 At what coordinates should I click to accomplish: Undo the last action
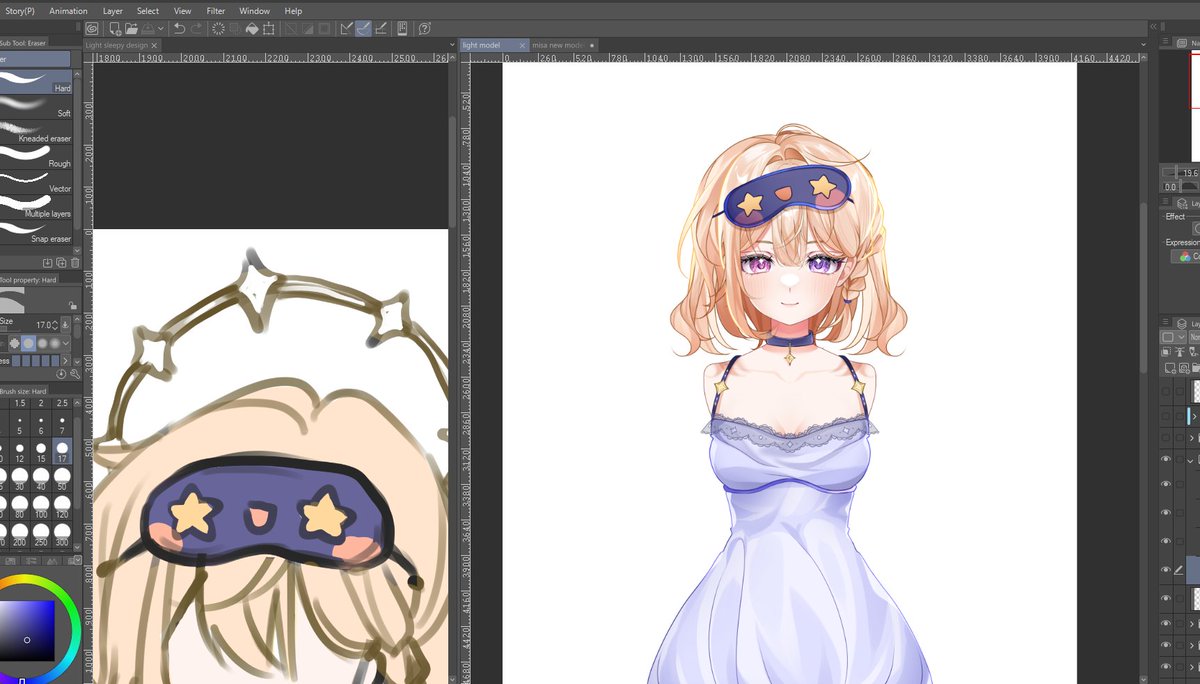click(180, 29)
